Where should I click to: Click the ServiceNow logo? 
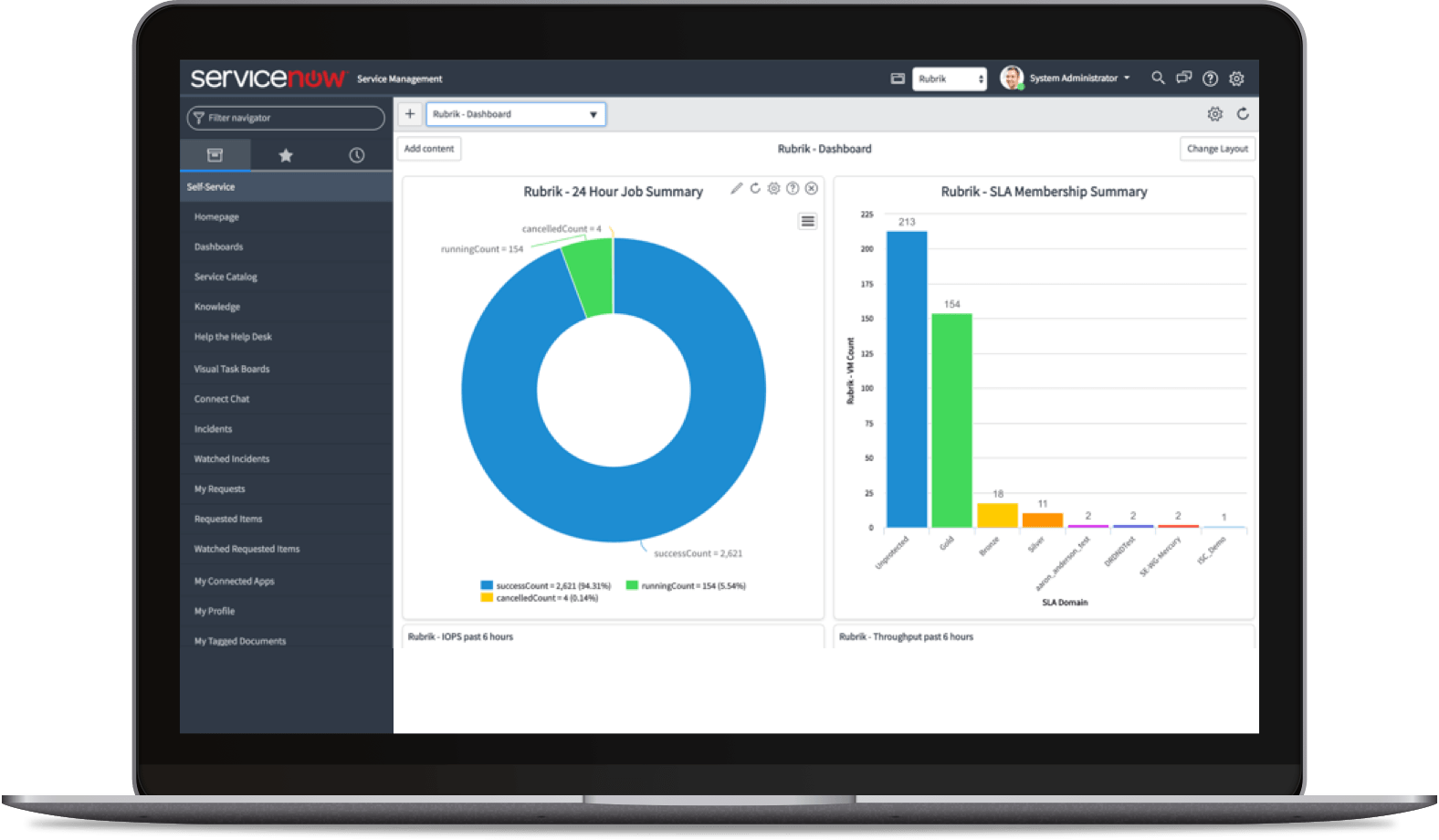(268, 79)
